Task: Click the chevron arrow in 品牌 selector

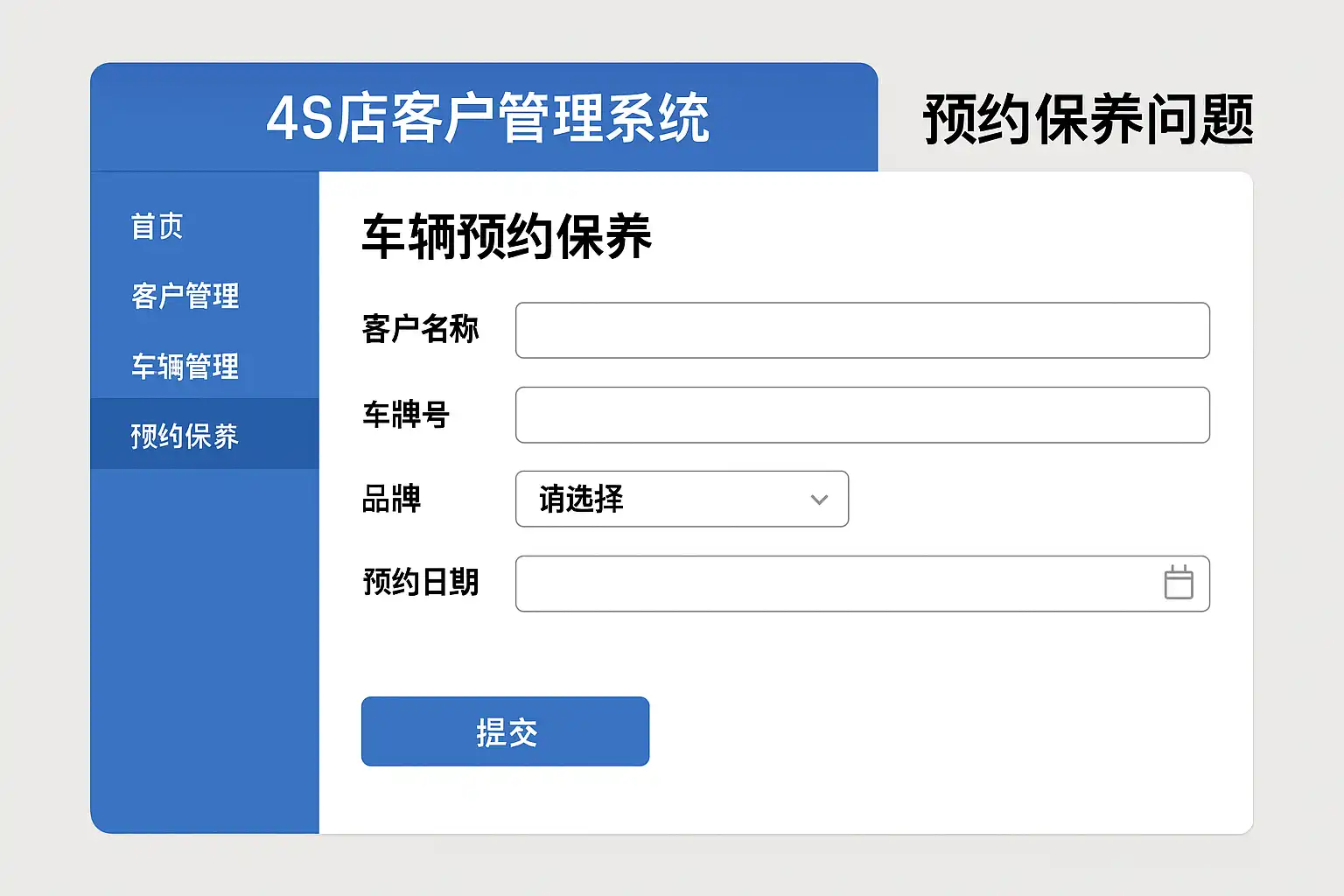Action: (x=819, y=500)
